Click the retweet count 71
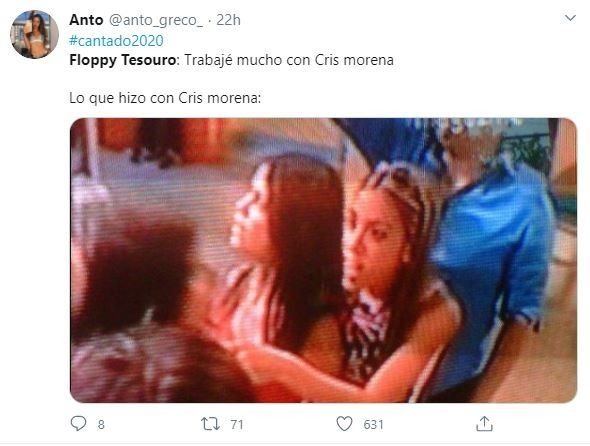Screen dimensions: 590x446 pyautogui.click(x=237, y=425)
